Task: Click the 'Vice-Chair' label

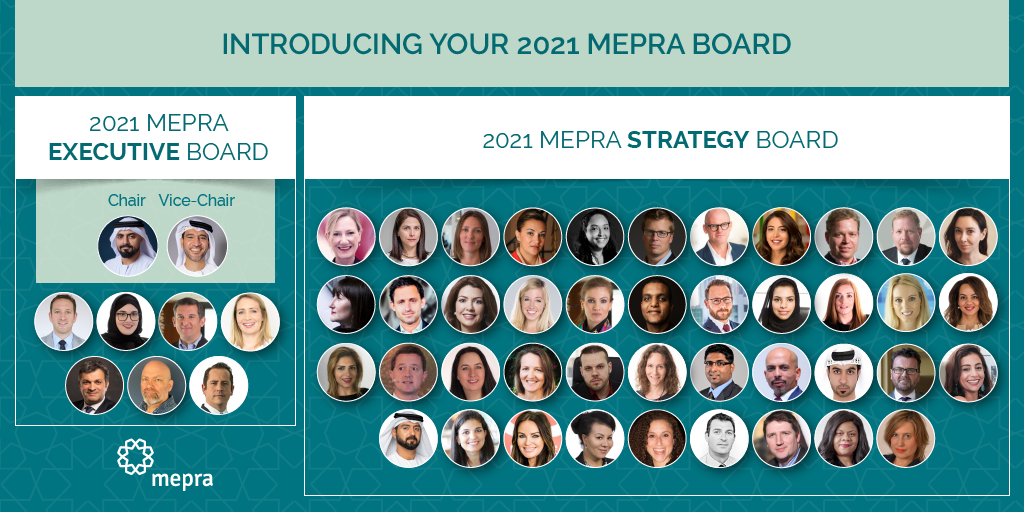Action: [197, 200]
